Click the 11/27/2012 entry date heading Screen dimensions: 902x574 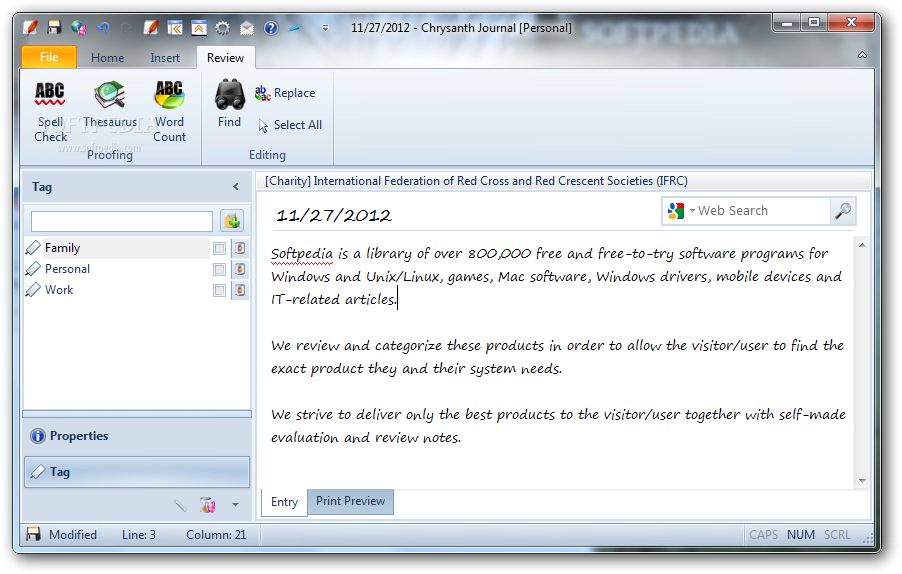pos(334,216)
